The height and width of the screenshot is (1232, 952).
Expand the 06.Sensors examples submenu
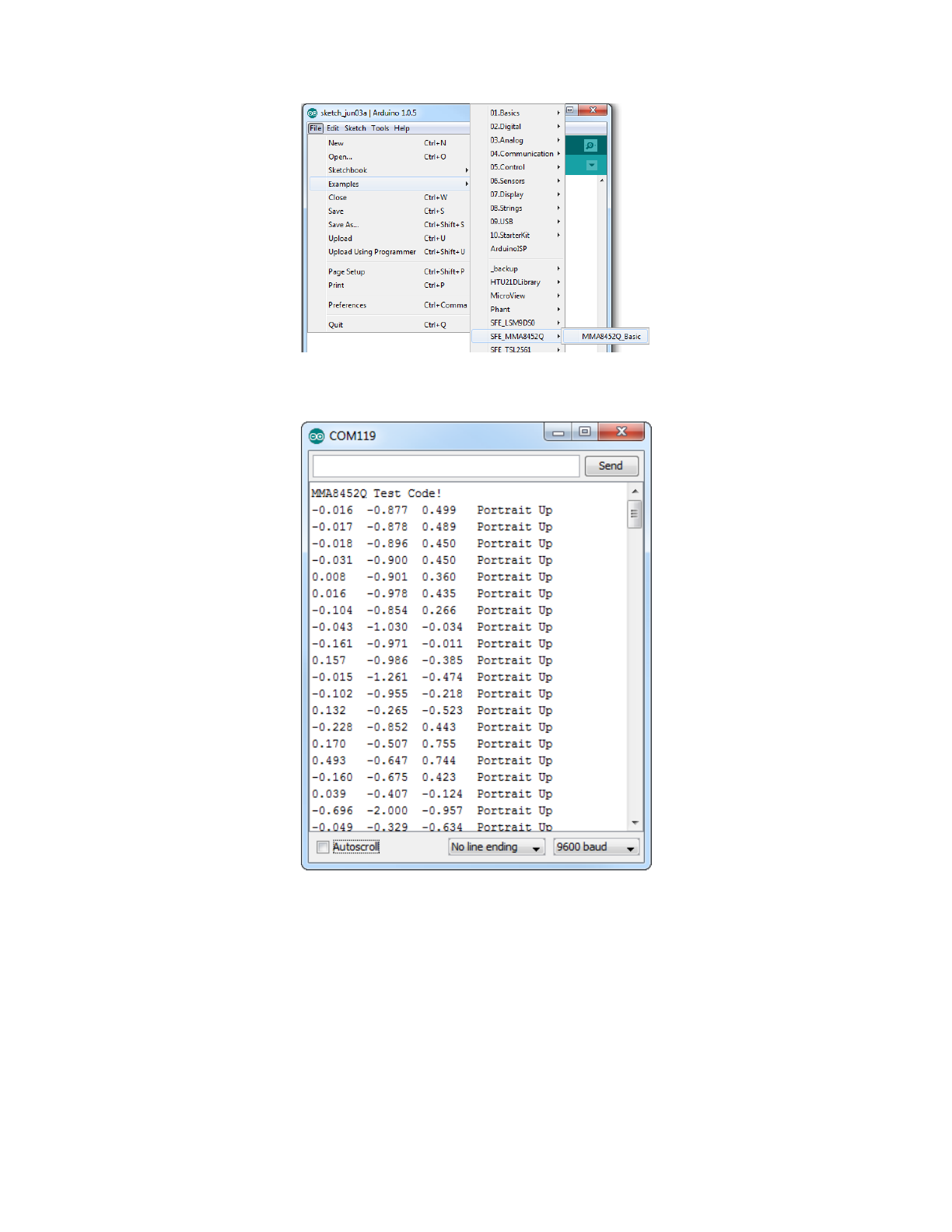coord(517,181)
